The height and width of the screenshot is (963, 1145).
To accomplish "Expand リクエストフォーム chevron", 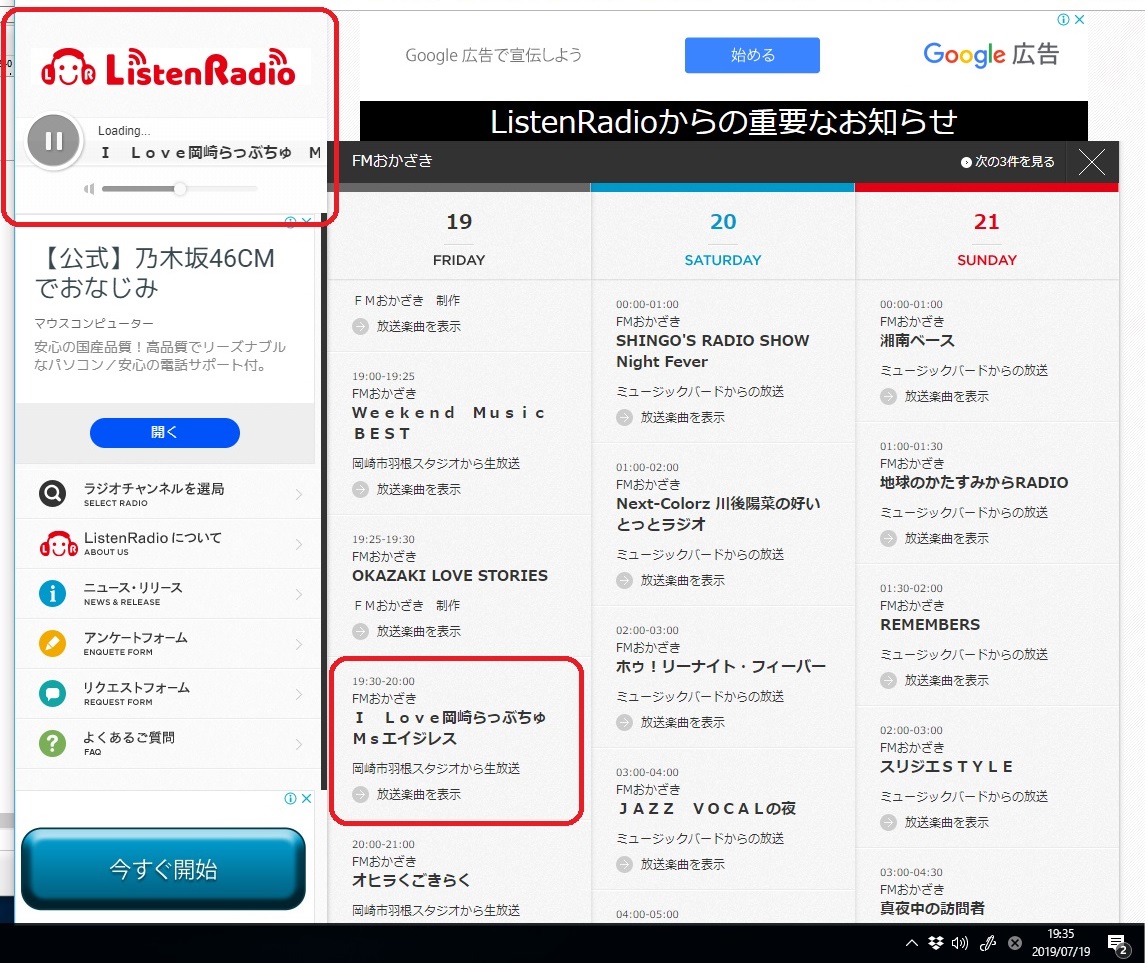I will point(299,694).
